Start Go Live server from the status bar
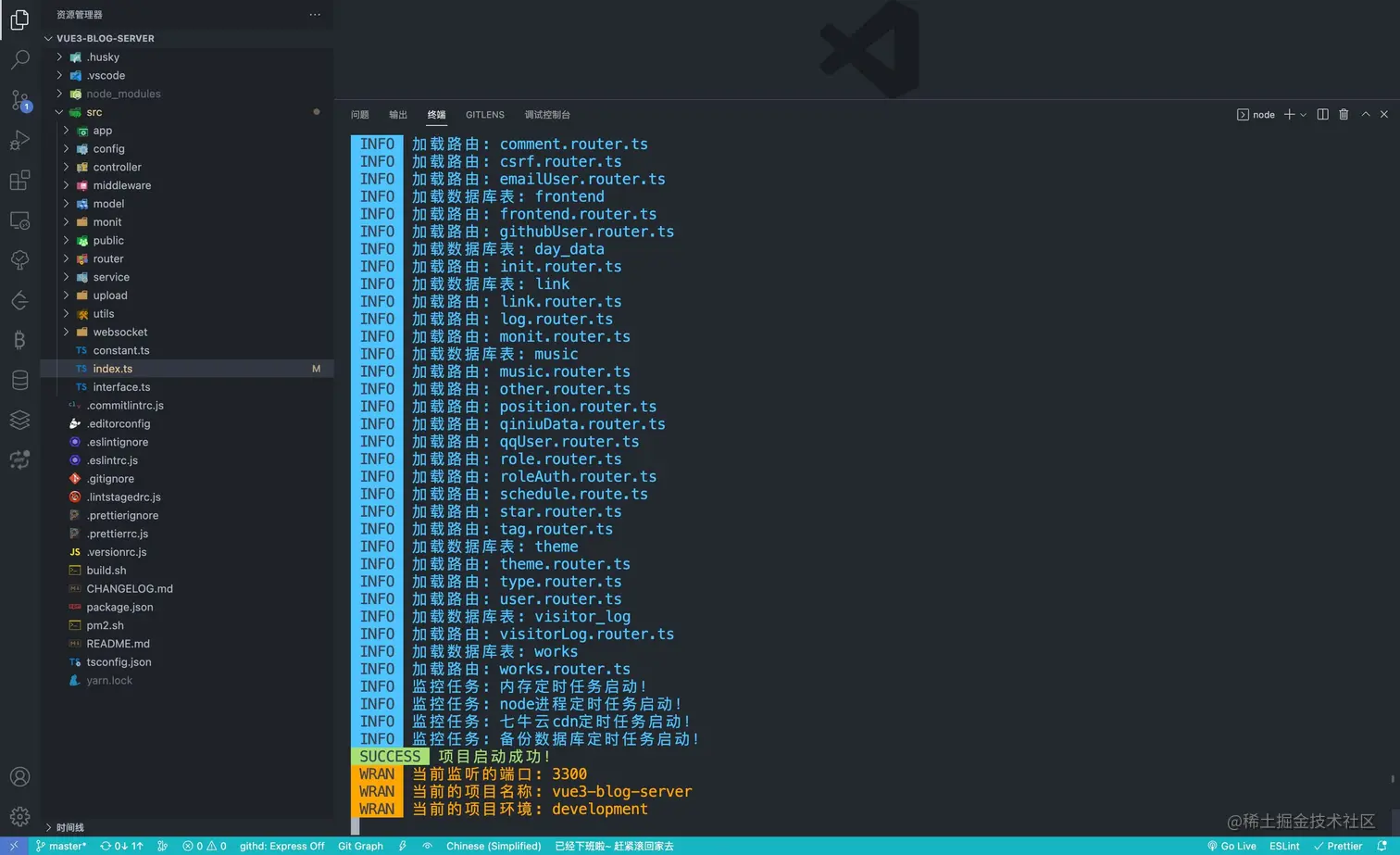The height and width of the screenshot is (855, 1400). click(1231, 846)
